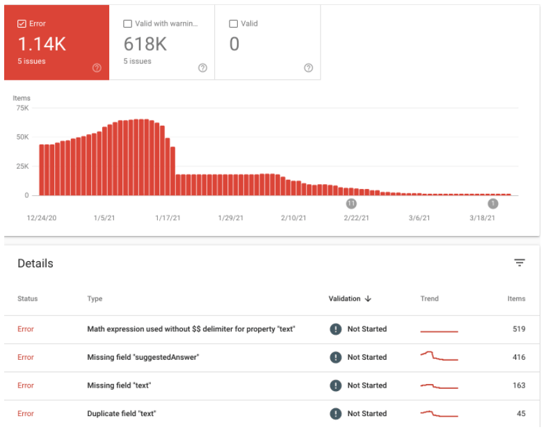The width and height of the screenshot is (546, 432).
Task: Open help icon on Valid card
Action: 309,68
